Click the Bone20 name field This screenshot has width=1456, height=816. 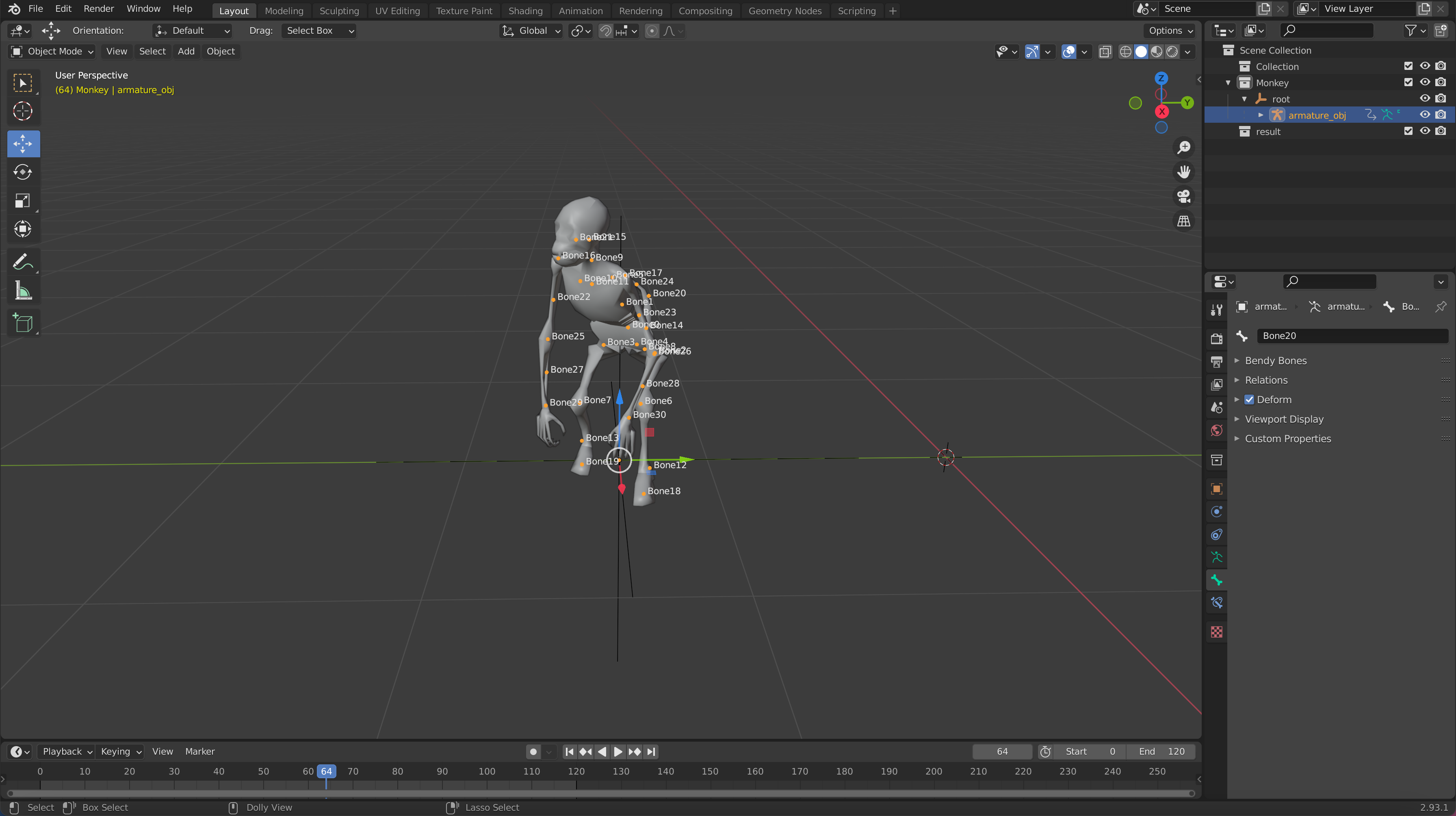1352,336
